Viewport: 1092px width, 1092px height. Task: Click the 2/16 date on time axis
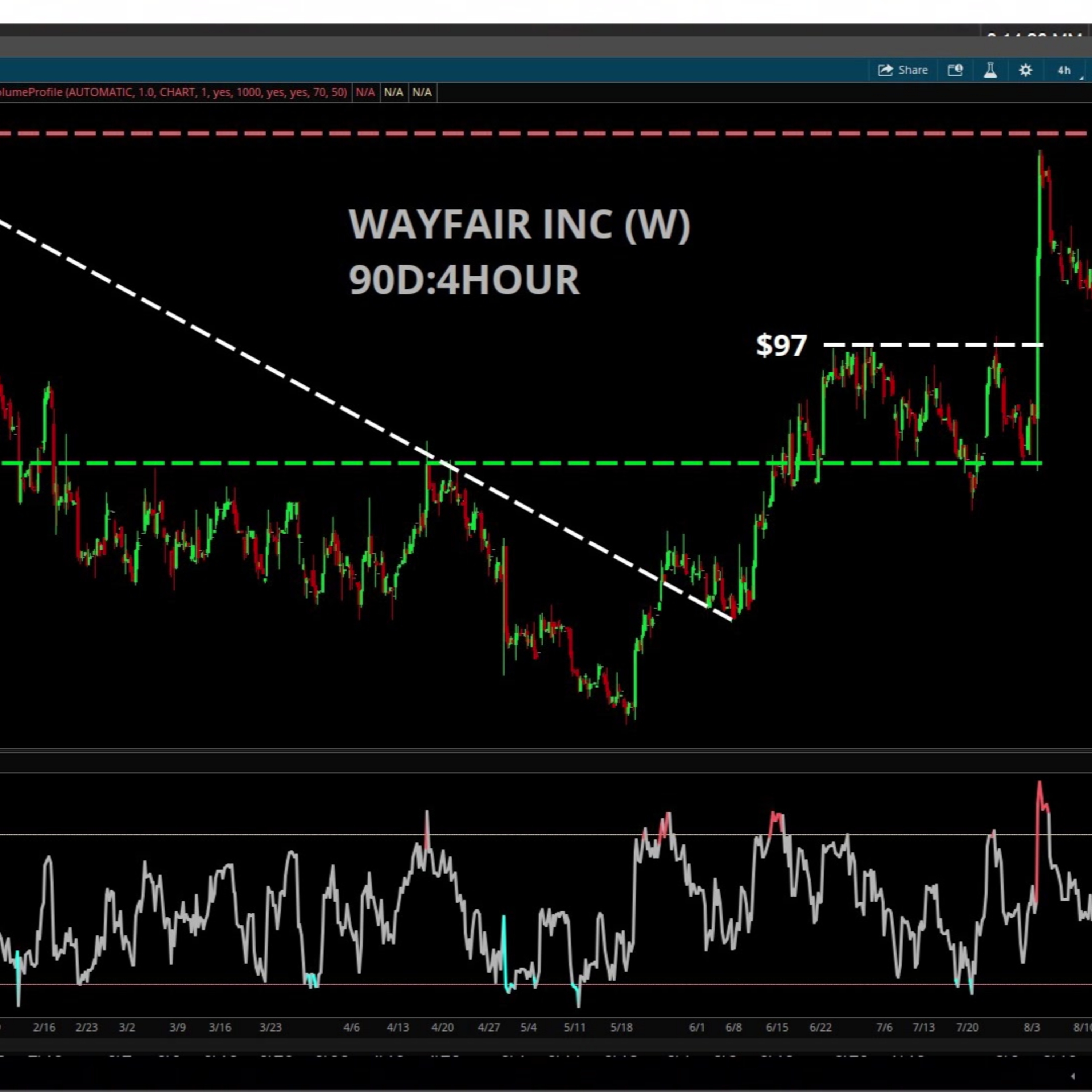44,1027
